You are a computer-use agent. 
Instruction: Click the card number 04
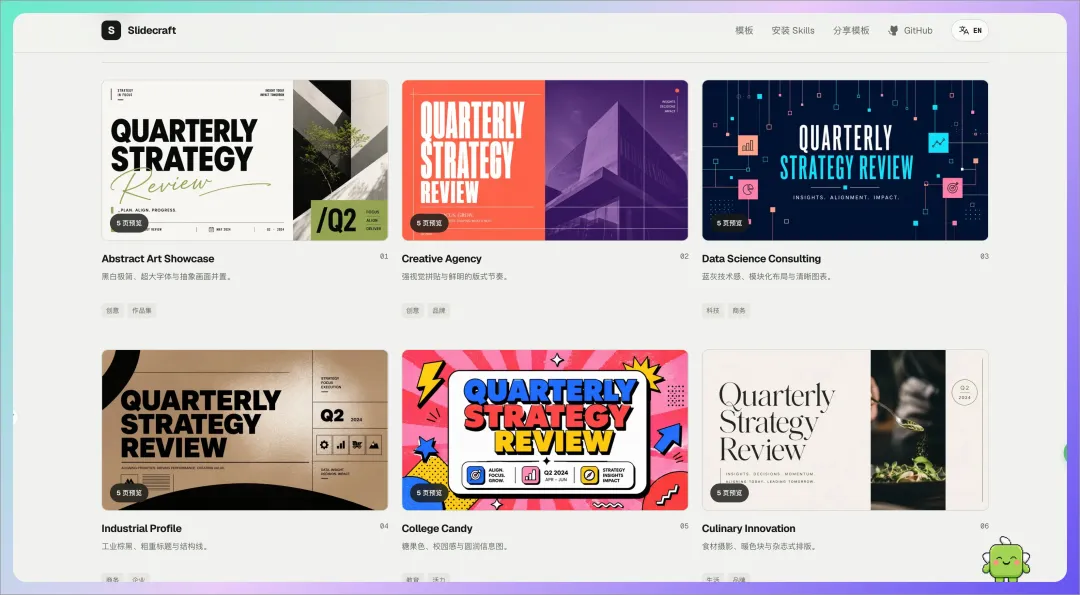384,526
